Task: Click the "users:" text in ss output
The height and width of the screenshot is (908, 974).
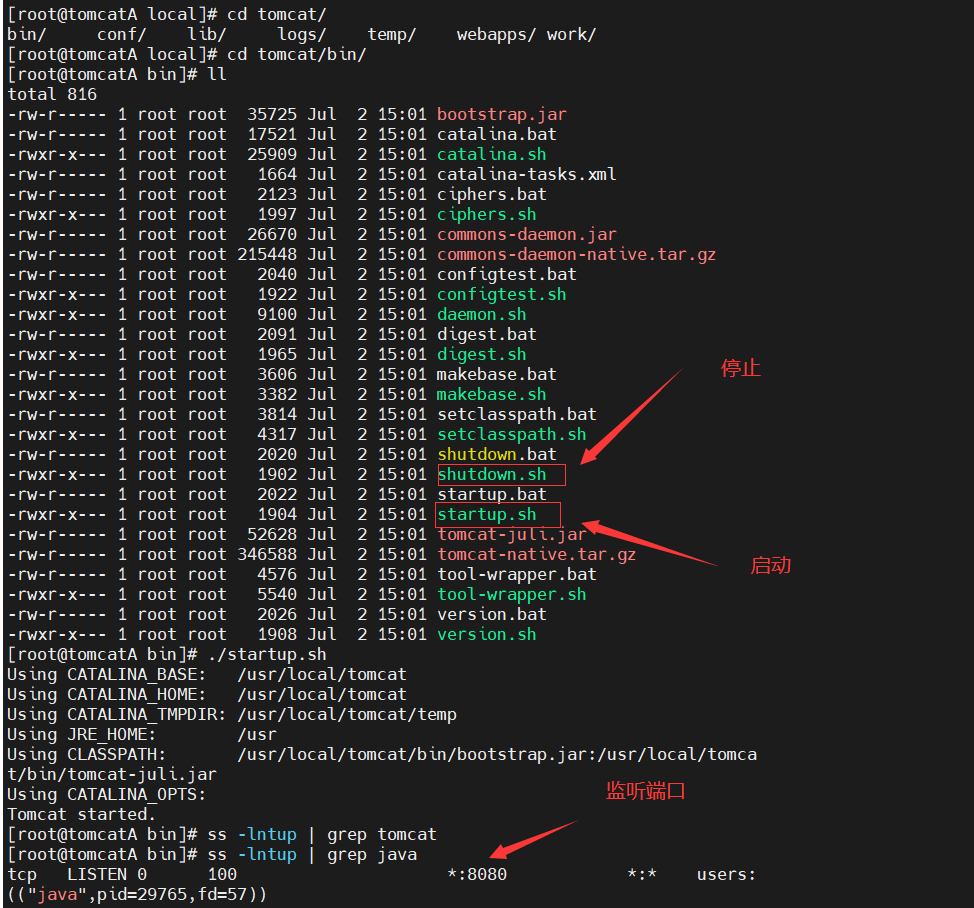Action: coord(726,874)
